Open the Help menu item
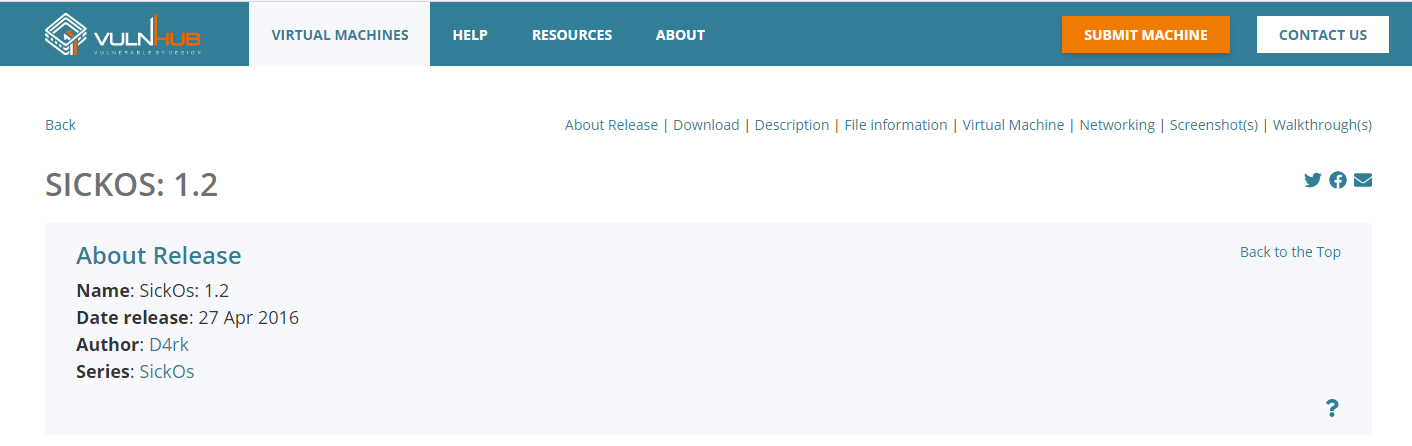Viewport: 1412px width, 446px height. 470,34
